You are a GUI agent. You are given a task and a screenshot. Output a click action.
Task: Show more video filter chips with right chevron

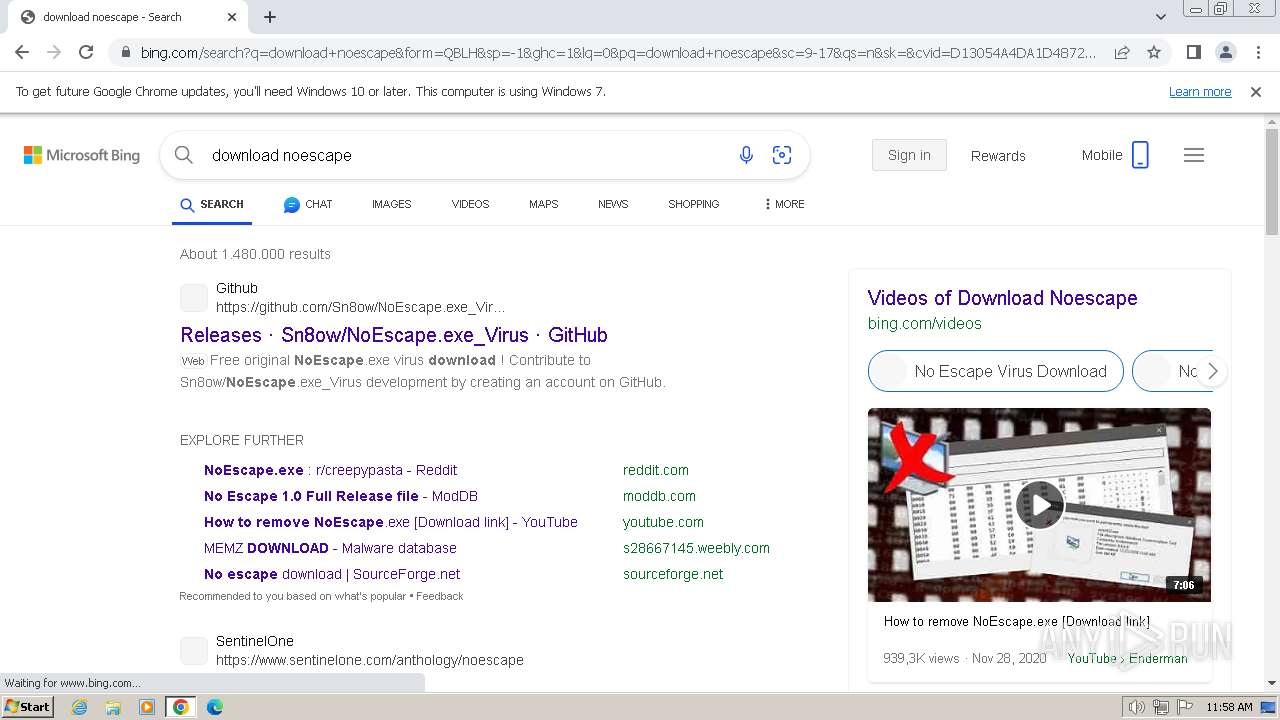[1212, 371]
